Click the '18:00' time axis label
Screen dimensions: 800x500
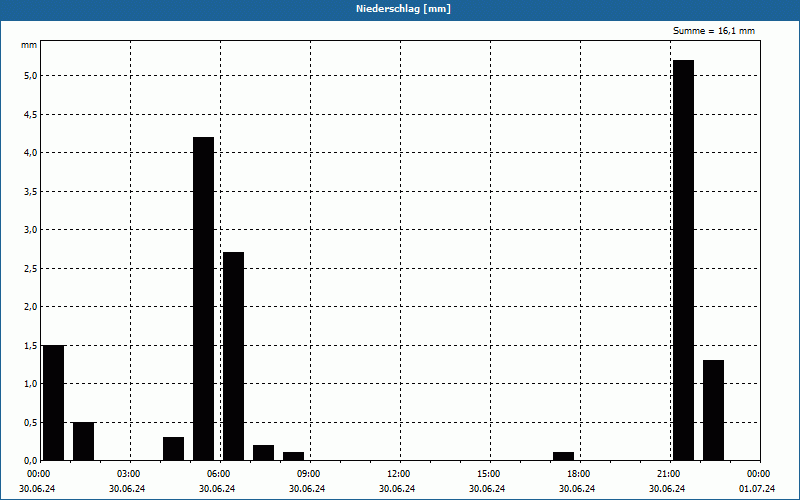point(579,474)
